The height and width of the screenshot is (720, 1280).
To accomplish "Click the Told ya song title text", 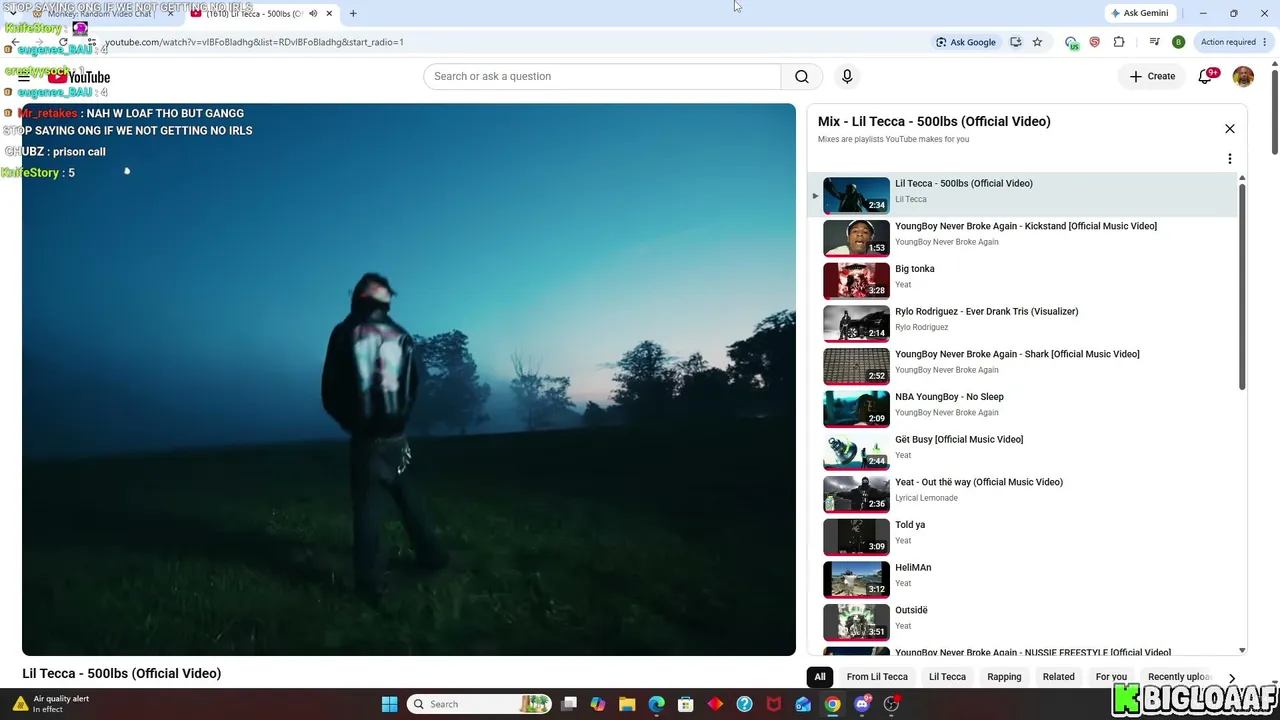I will [x=910, y=525].
